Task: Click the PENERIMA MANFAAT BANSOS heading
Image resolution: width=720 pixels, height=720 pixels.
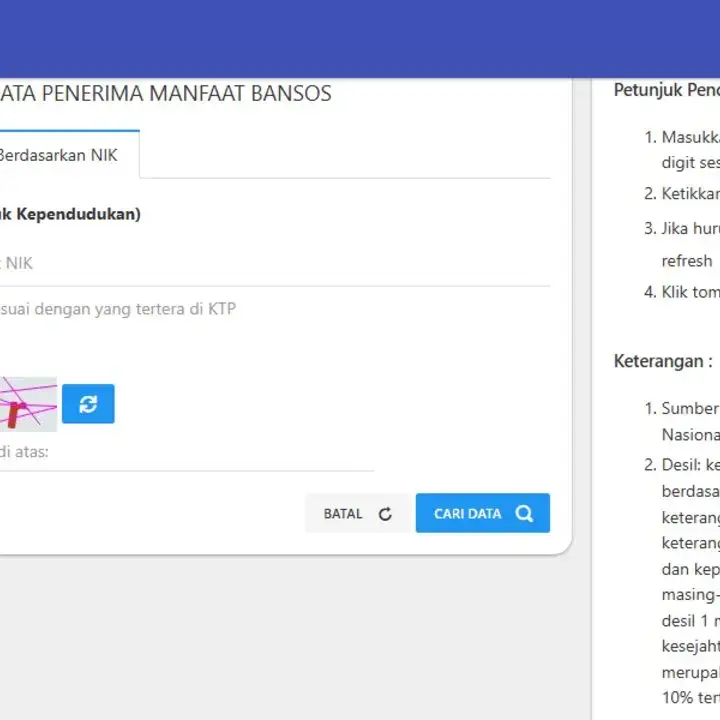Action: (x=165, y=93)
